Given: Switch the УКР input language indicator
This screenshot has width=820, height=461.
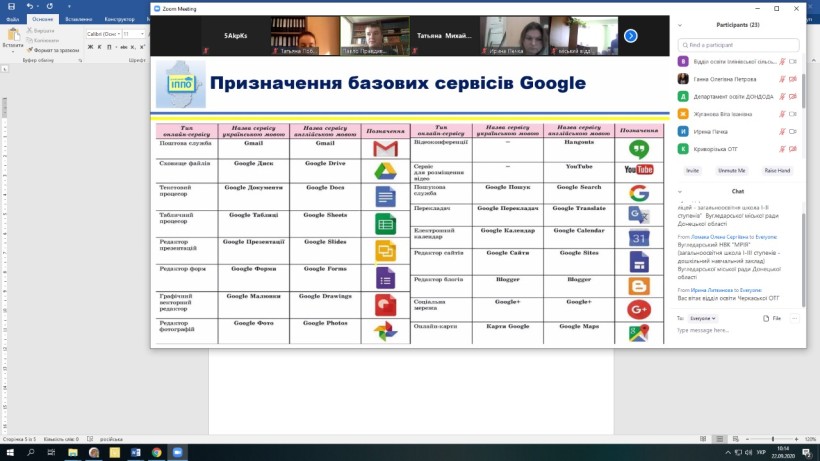Looking at the screenshot, I should coord(761,453).
